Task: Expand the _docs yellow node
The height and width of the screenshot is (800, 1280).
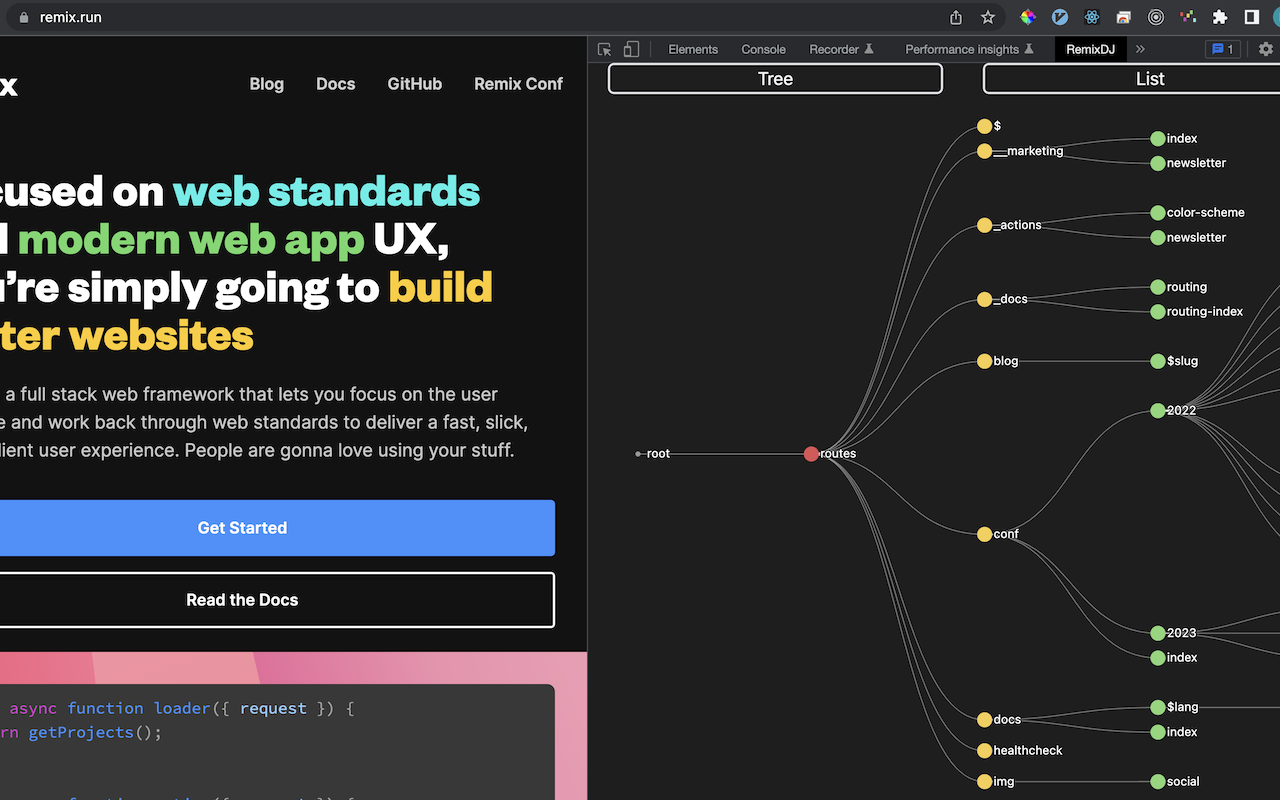Action: tap(985, 300)
